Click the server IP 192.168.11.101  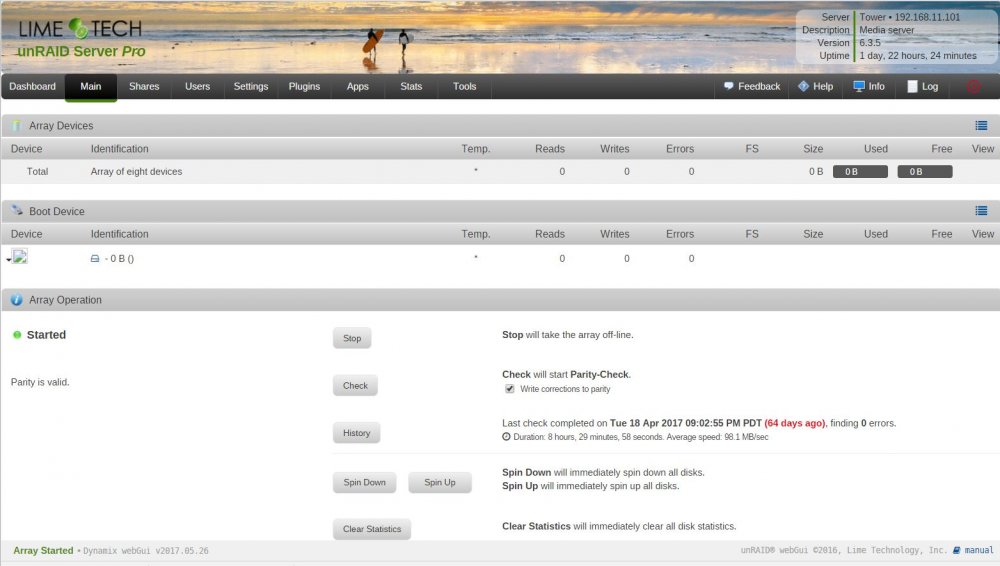point(927,17)
